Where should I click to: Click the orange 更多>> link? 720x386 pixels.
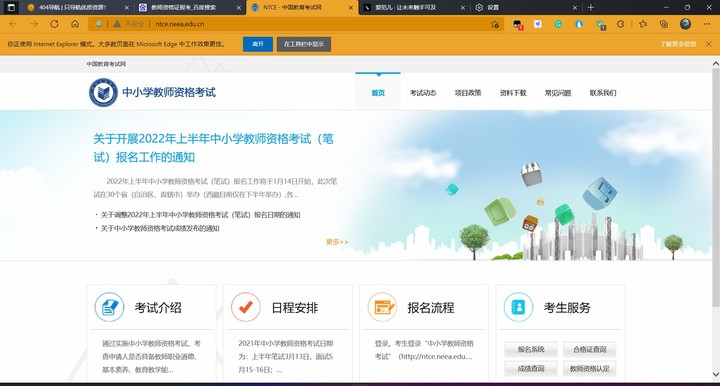[337, 242]
